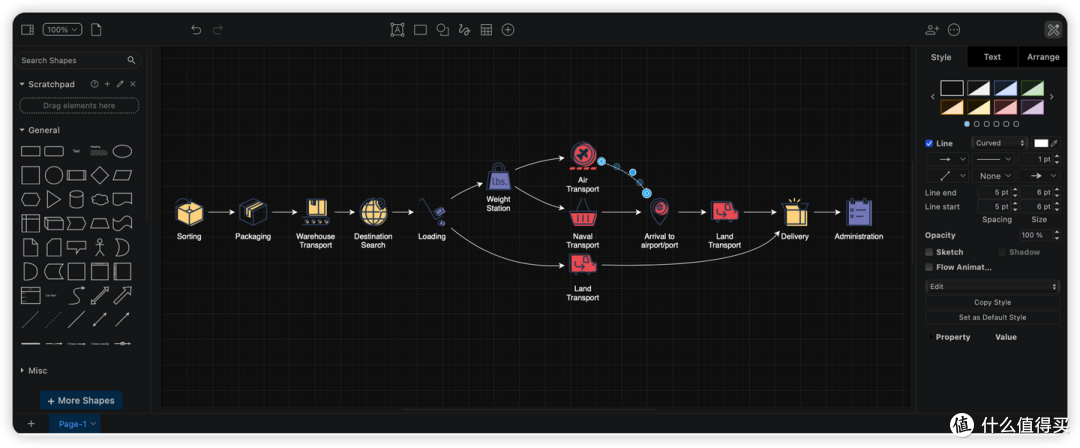Image resolution: width=1080 pixels, height=448 pixels.
Task: Enable the Flow Animation checkbox
Action: 929,267
